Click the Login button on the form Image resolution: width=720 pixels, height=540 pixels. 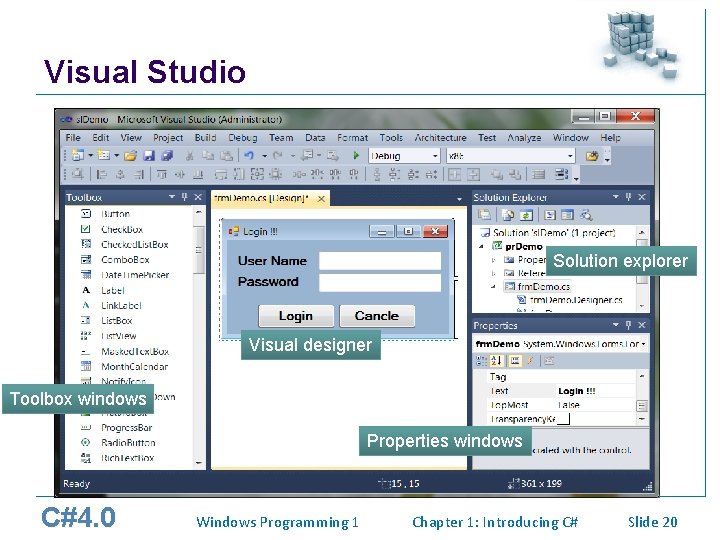(296, 316)
